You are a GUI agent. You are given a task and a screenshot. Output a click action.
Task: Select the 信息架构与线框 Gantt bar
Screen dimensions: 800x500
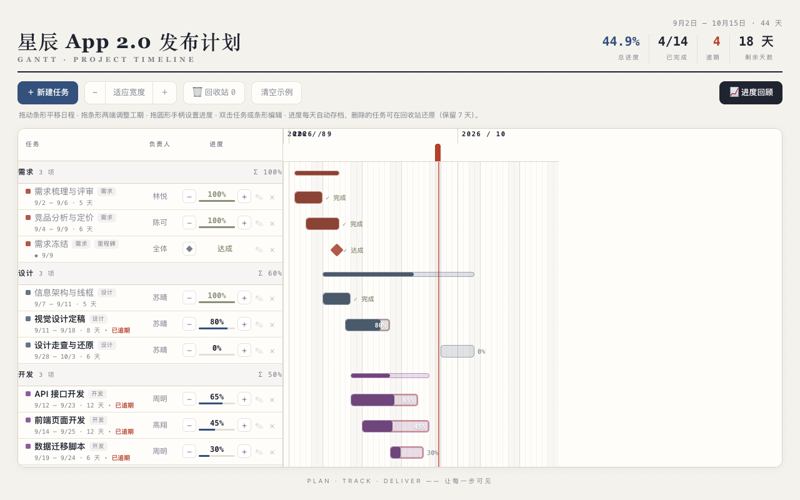click(x=336, y=298)
